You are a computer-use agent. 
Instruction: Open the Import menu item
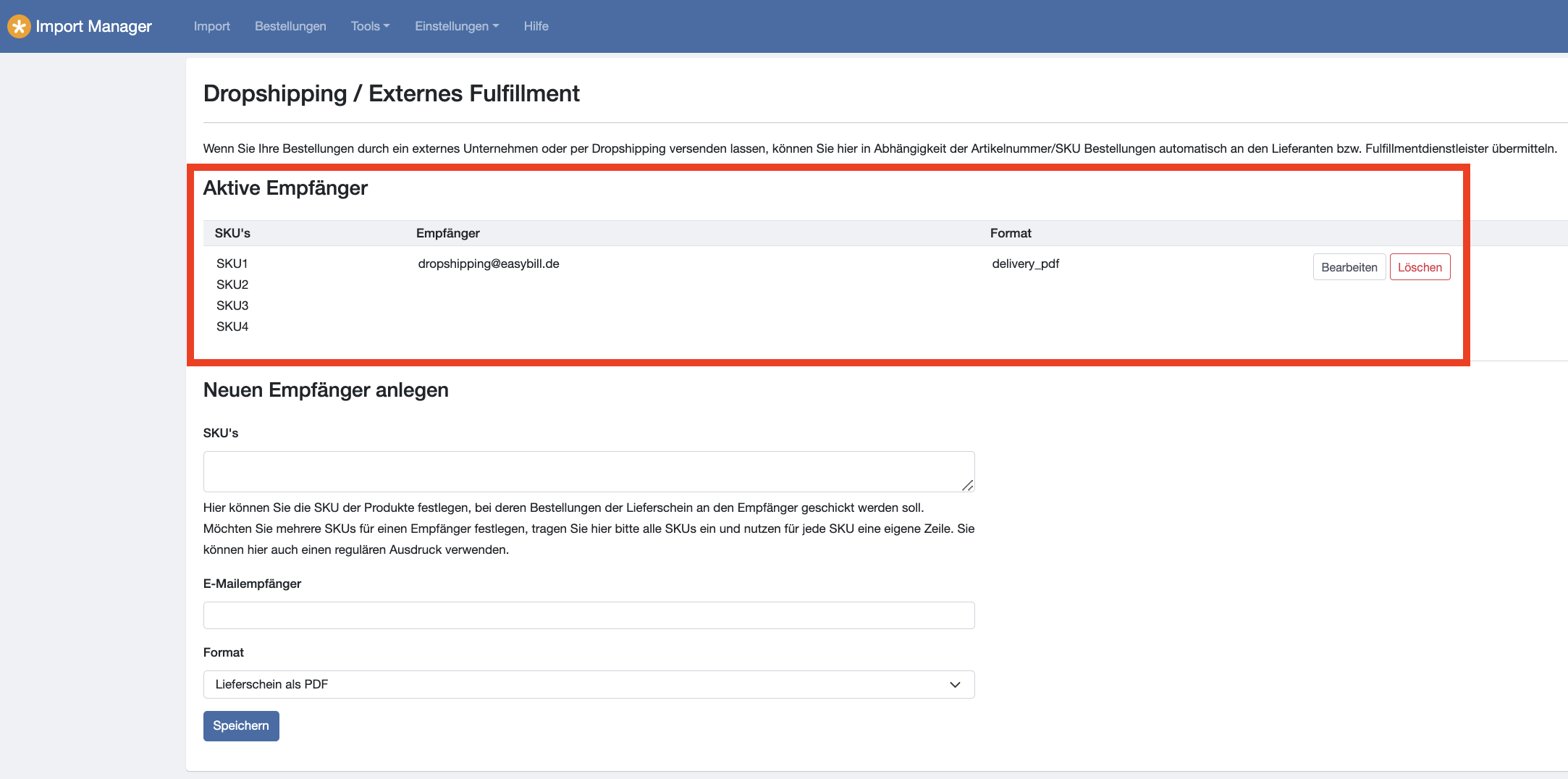pyautogui.click(x=211, y=27)
